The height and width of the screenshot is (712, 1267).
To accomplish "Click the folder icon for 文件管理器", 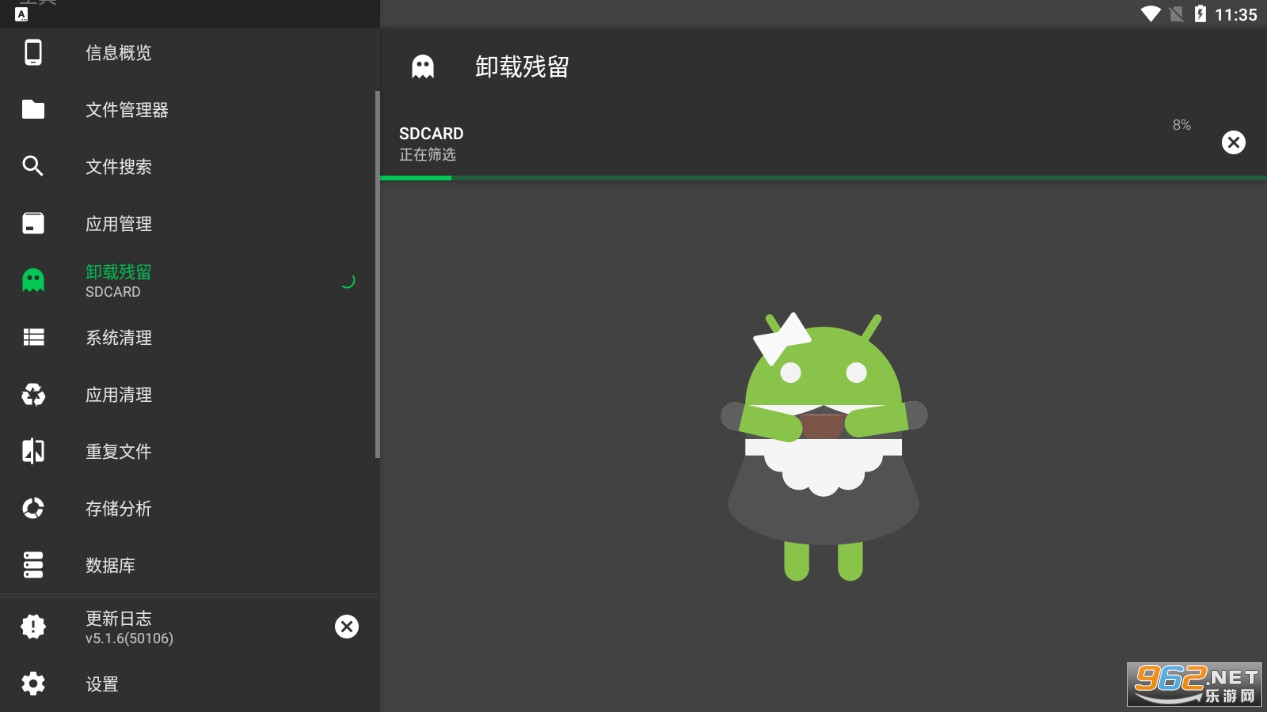I will (33, 109).
